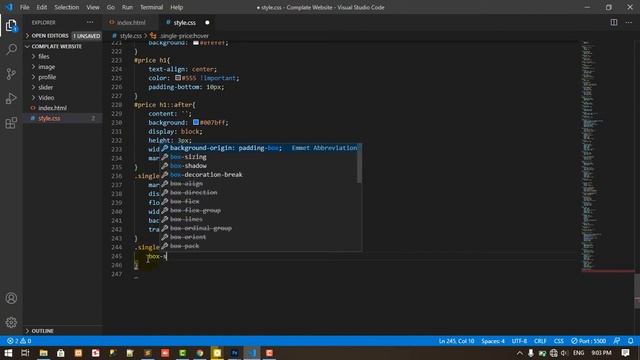Click Spaces: 4 indentation setting
The height and width of the screenshot is (360, 640).
coord(493,341)
